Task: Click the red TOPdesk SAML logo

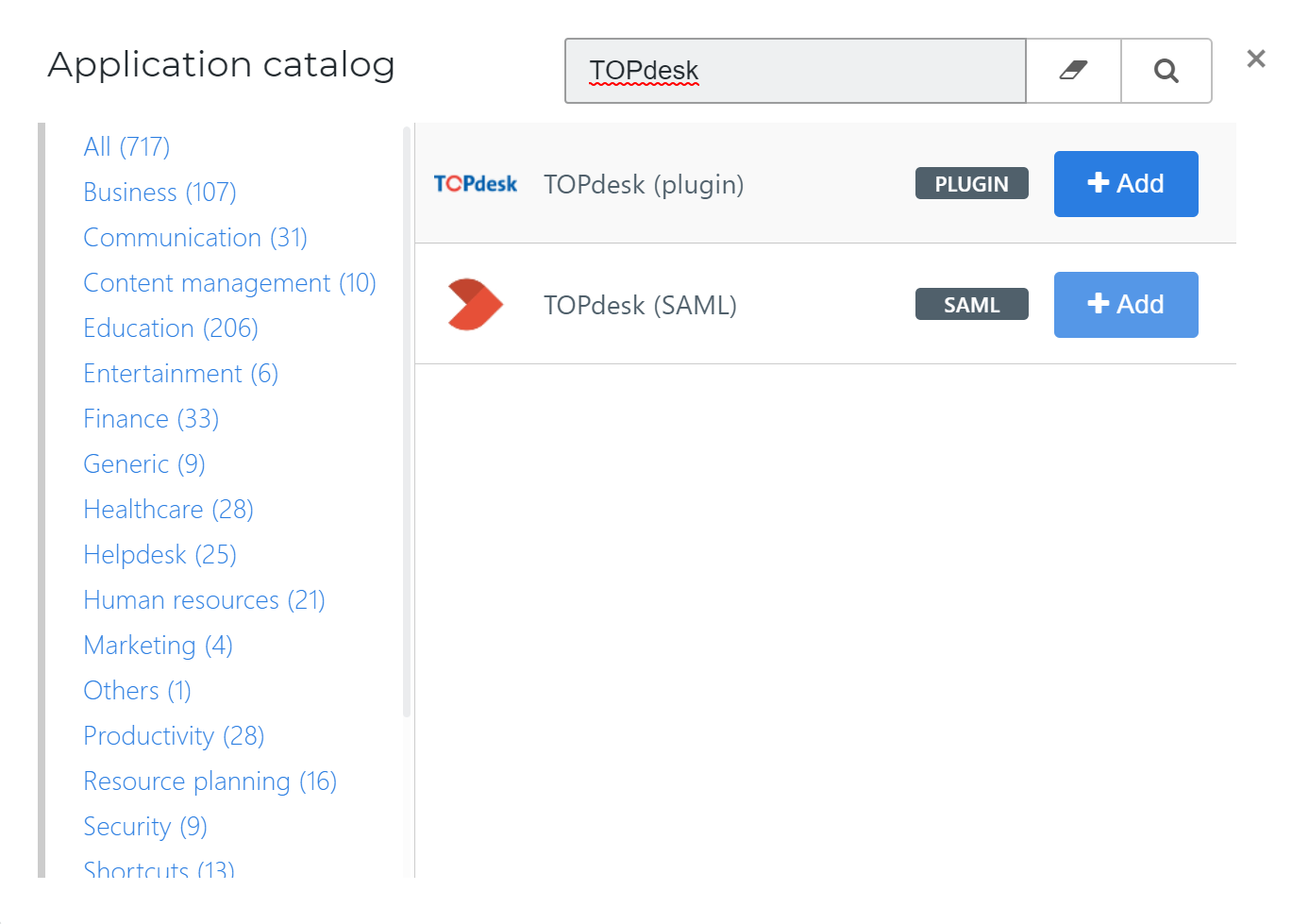Action: pos(475,304)
